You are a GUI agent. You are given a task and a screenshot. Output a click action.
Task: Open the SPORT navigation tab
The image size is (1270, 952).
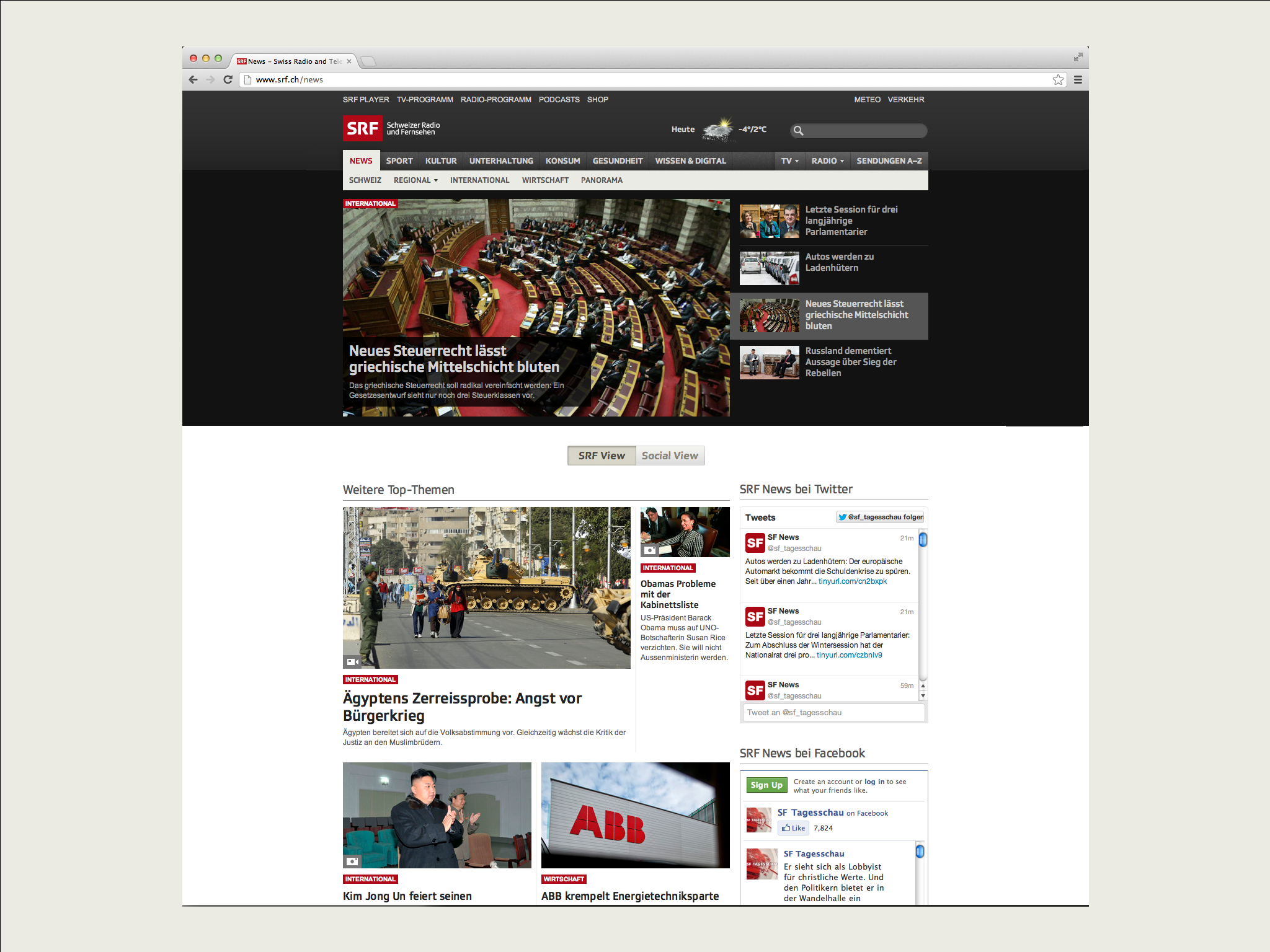coord(399,161)
